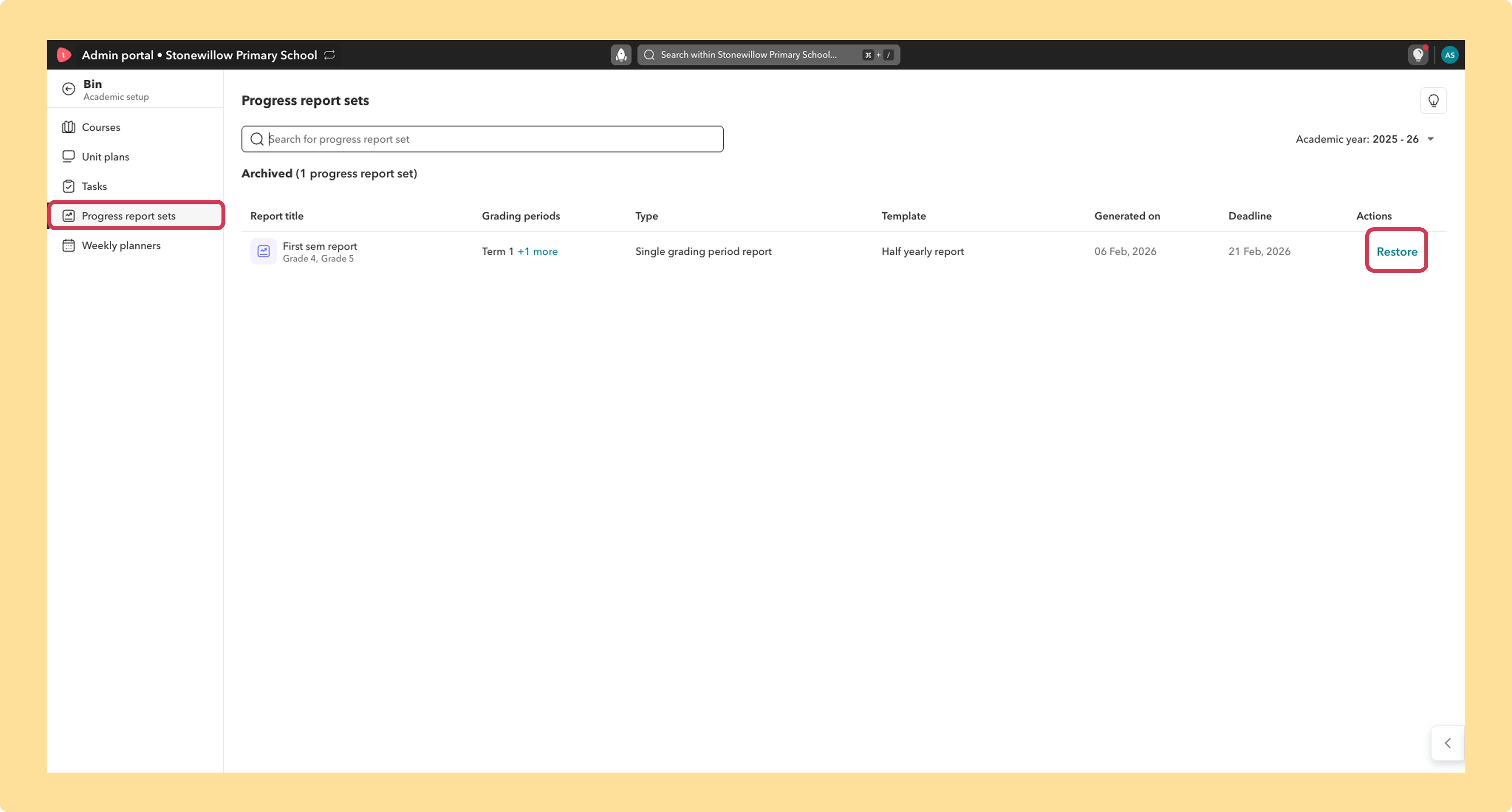The image size is (1512, 812).
Task: Click the Weekly planners calendar icon
Action: (69, 245)
